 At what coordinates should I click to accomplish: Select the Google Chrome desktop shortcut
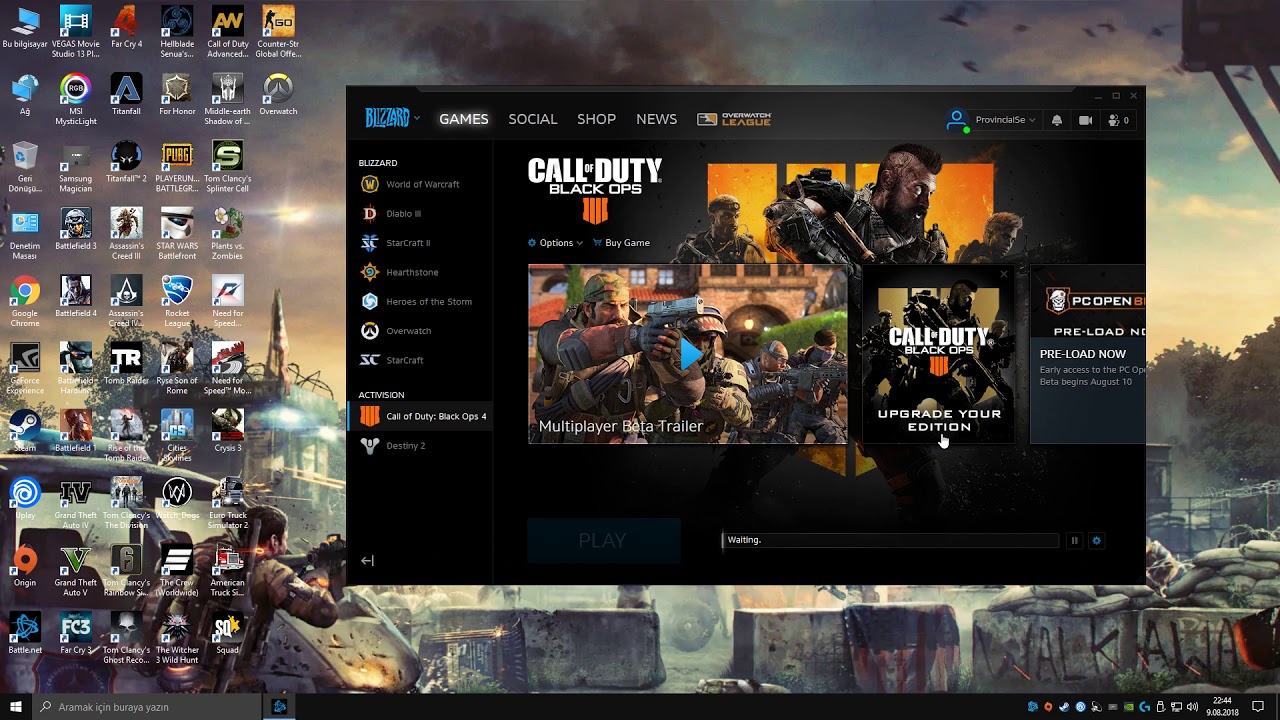point(25,302)
